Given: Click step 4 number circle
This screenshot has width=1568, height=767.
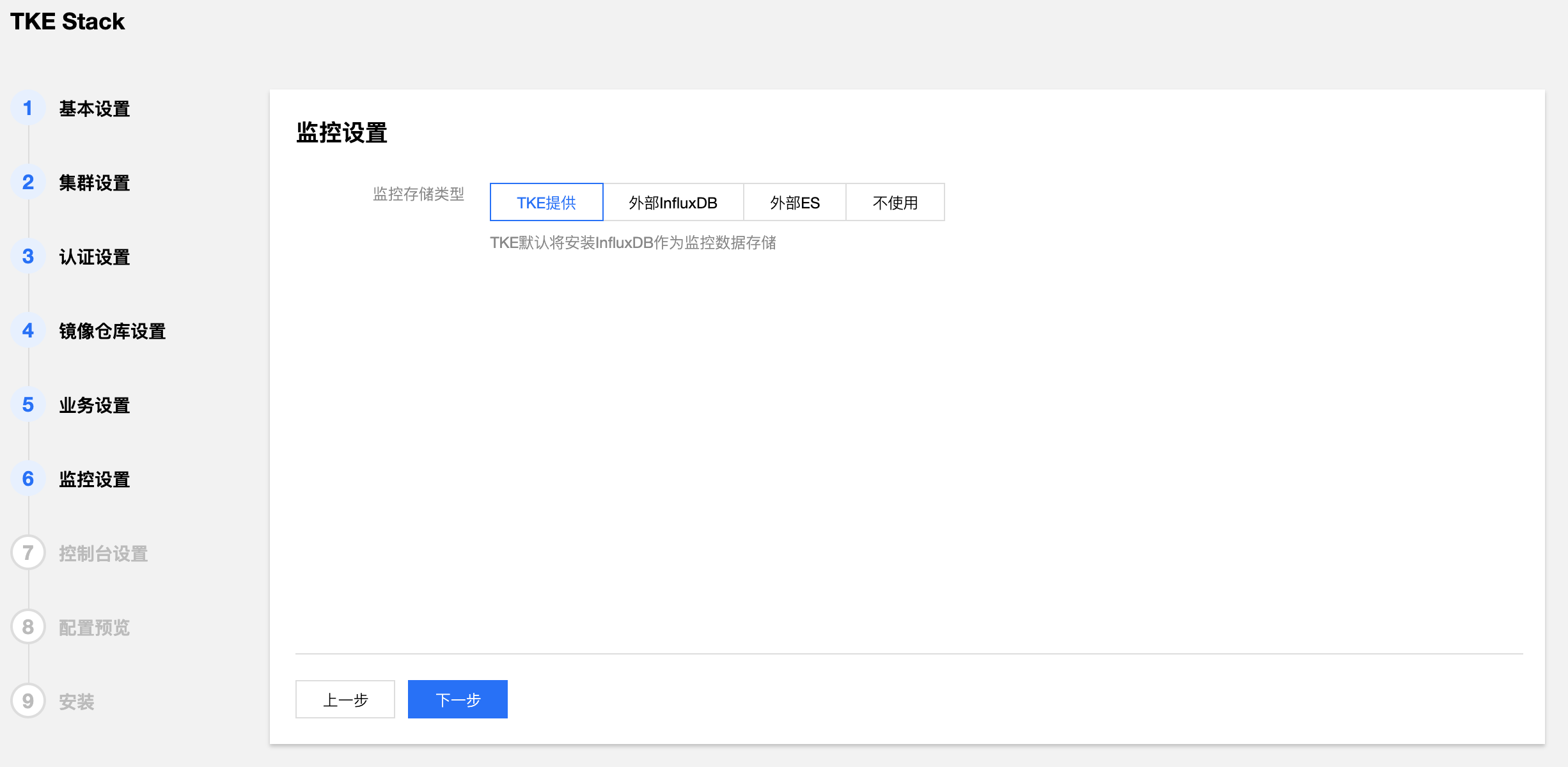Looking at the screenshot, I should click(28, 330).
